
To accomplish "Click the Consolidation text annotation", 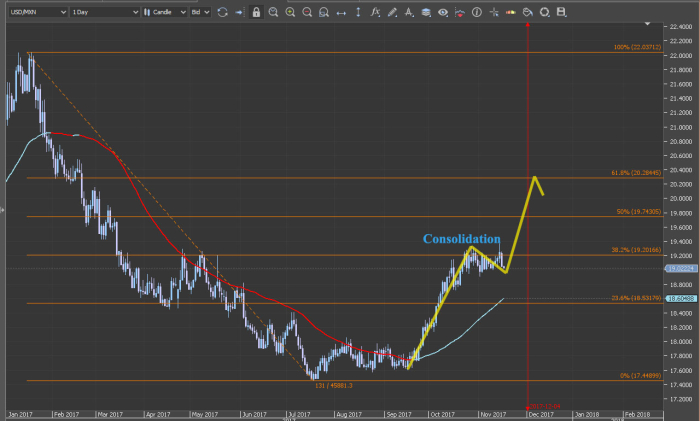I will pos(462,239).
